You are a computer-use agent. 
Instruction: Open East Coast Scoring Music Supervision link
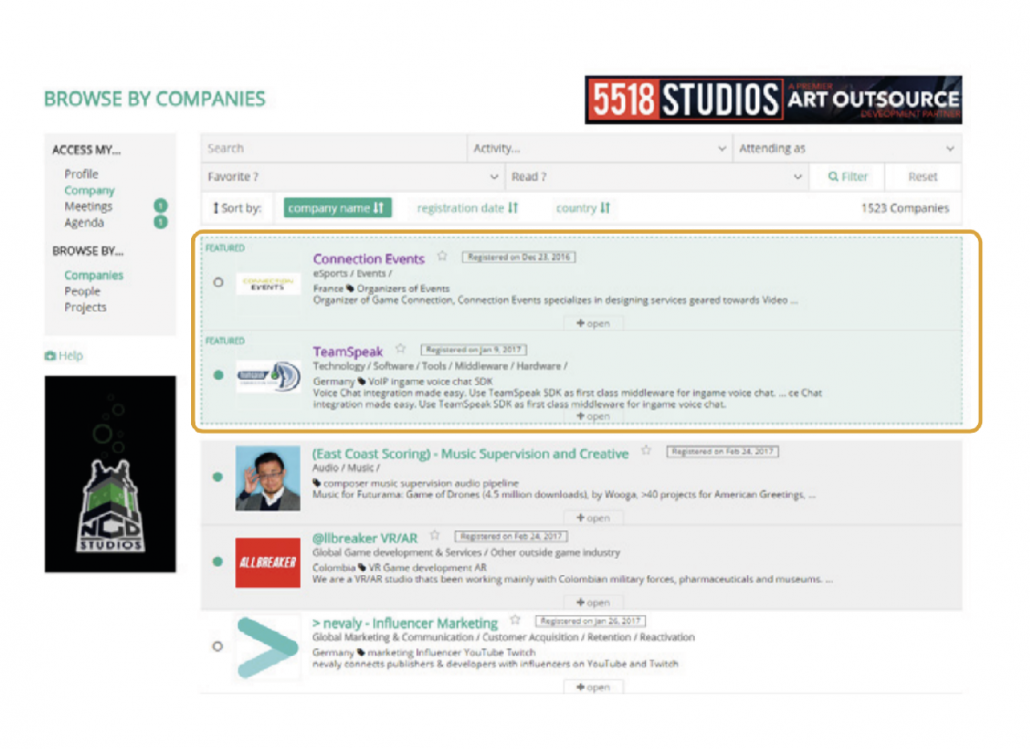pyautogui.click(x=470, y=453)
